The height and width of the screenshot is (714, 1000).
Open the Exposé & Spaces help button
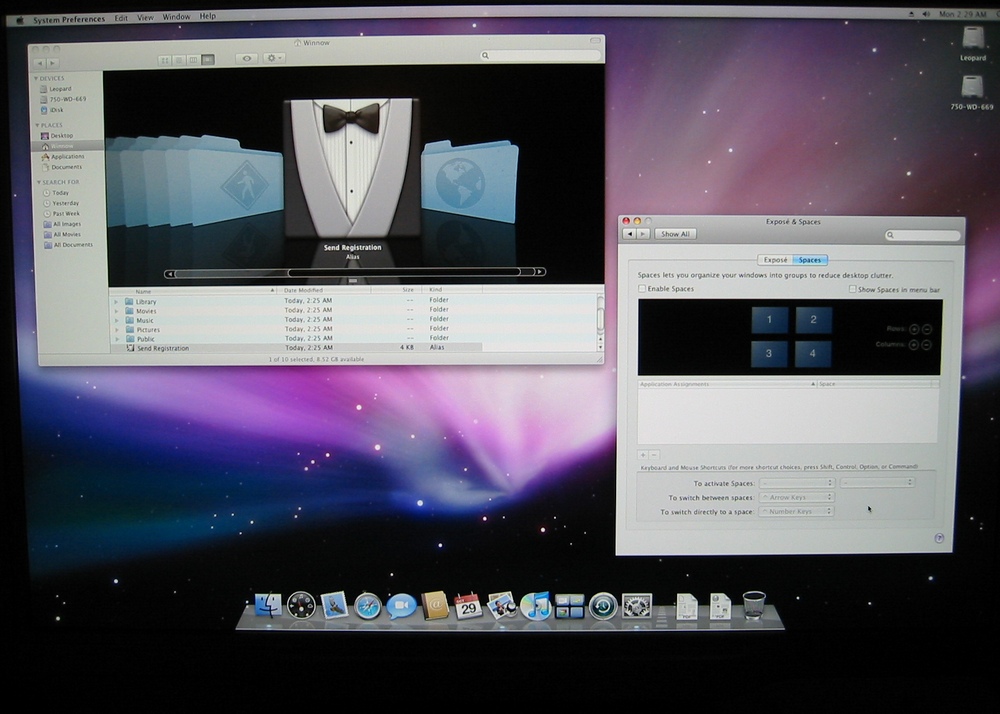coord(939,538)
